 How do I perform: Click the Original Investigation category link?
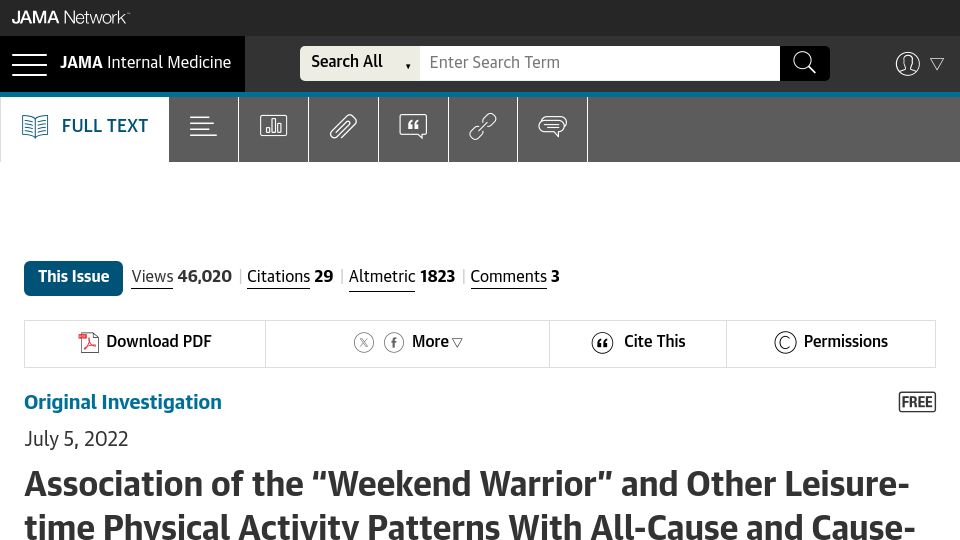pos(123,402)
